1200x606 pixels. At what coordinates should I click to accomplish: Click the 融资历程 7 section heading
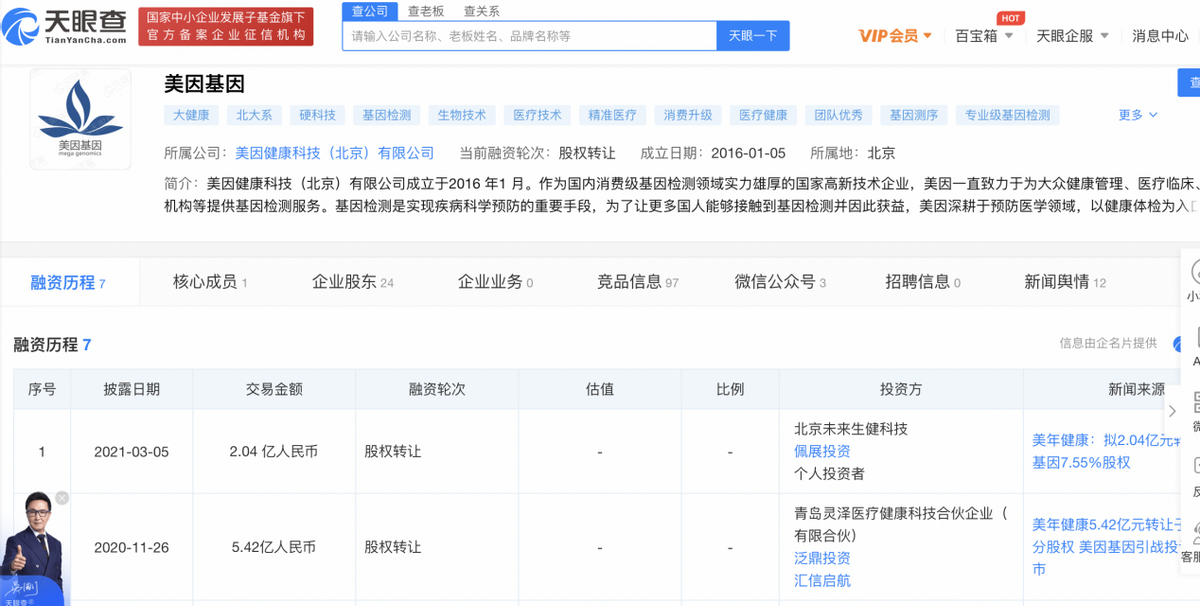pyautogui.click(x=52, y=345)
